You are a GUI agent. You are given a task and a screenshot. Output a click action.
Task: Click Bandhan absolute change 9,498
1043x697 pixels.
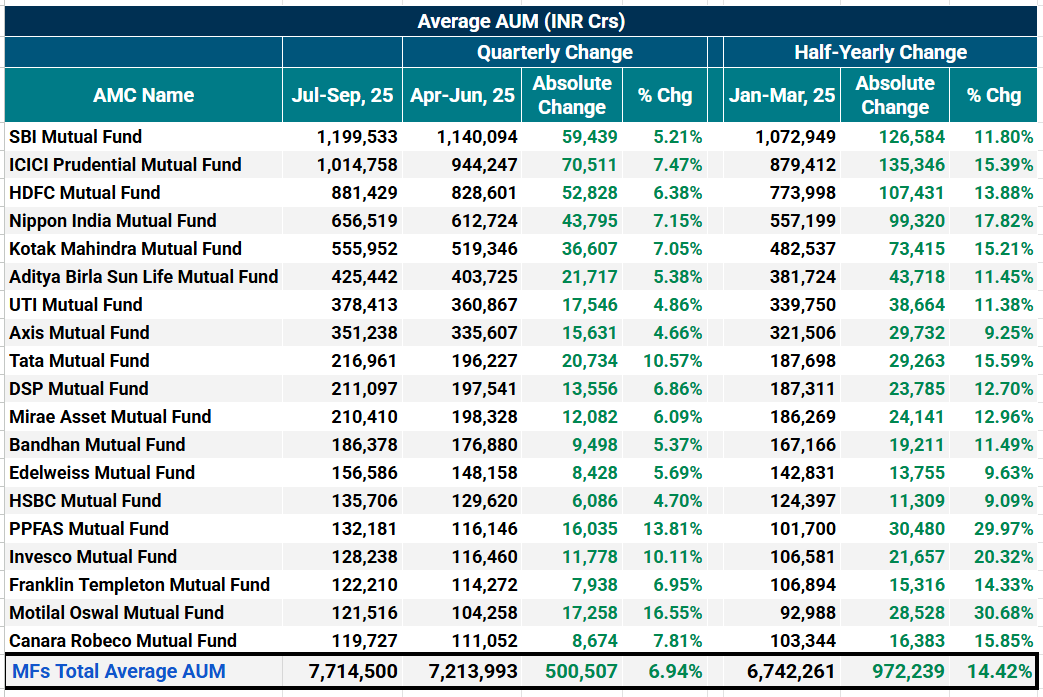pyautogui.click(x=595, y=445)
